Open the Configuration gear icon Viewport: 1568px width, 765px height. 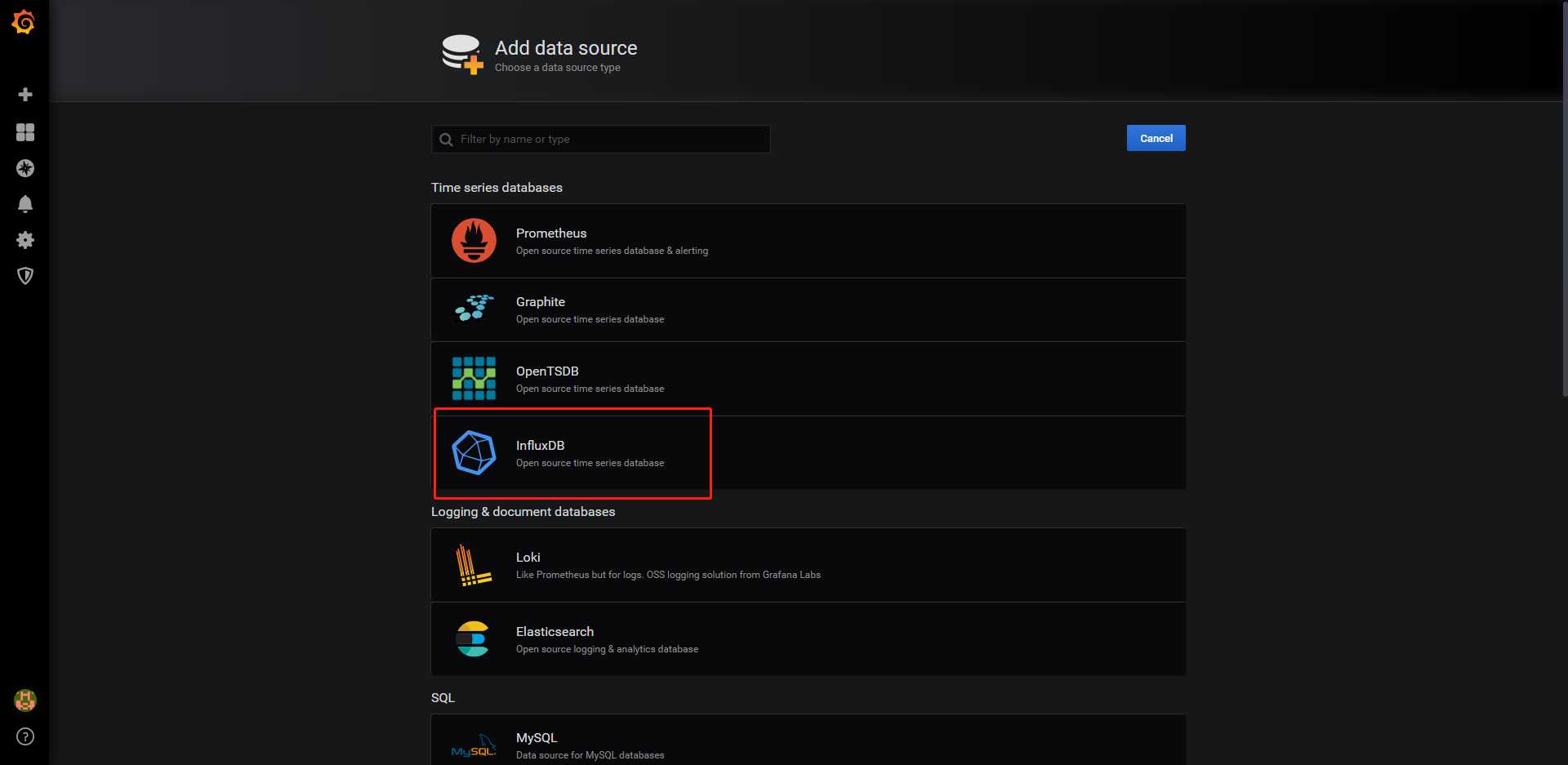click(x=25, y=240)
